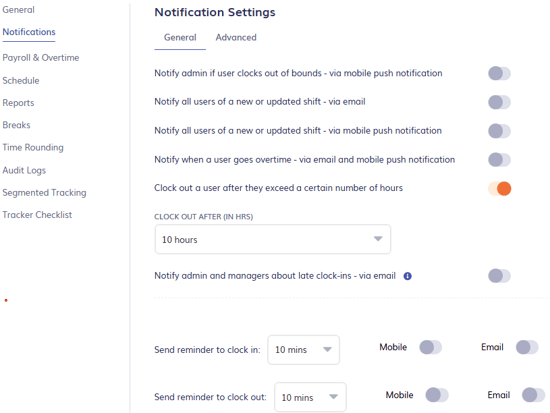Viewport: 550px width, 413px height.
Task: Open clock in reminder minutes dropdown
Action: point(303,349)
